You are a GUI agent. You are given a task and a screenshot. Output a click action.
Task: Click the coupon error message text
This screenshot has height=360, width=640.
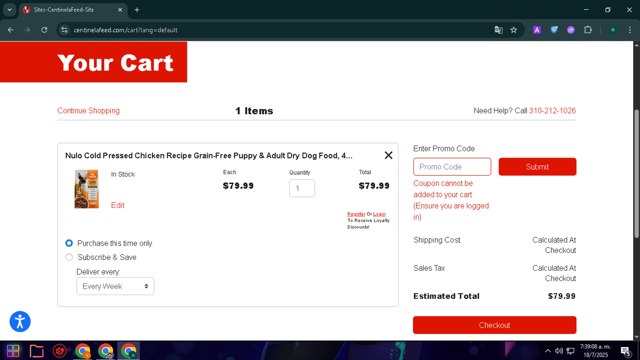coord(451,200)
